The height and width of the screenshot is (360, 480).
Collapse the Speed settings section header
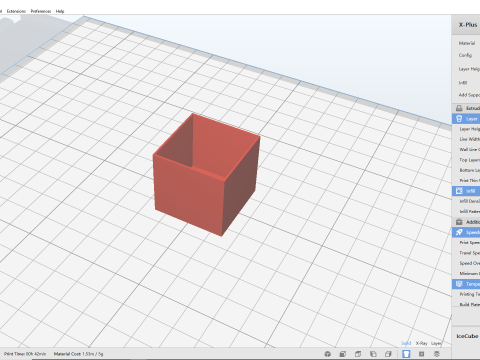466,232
